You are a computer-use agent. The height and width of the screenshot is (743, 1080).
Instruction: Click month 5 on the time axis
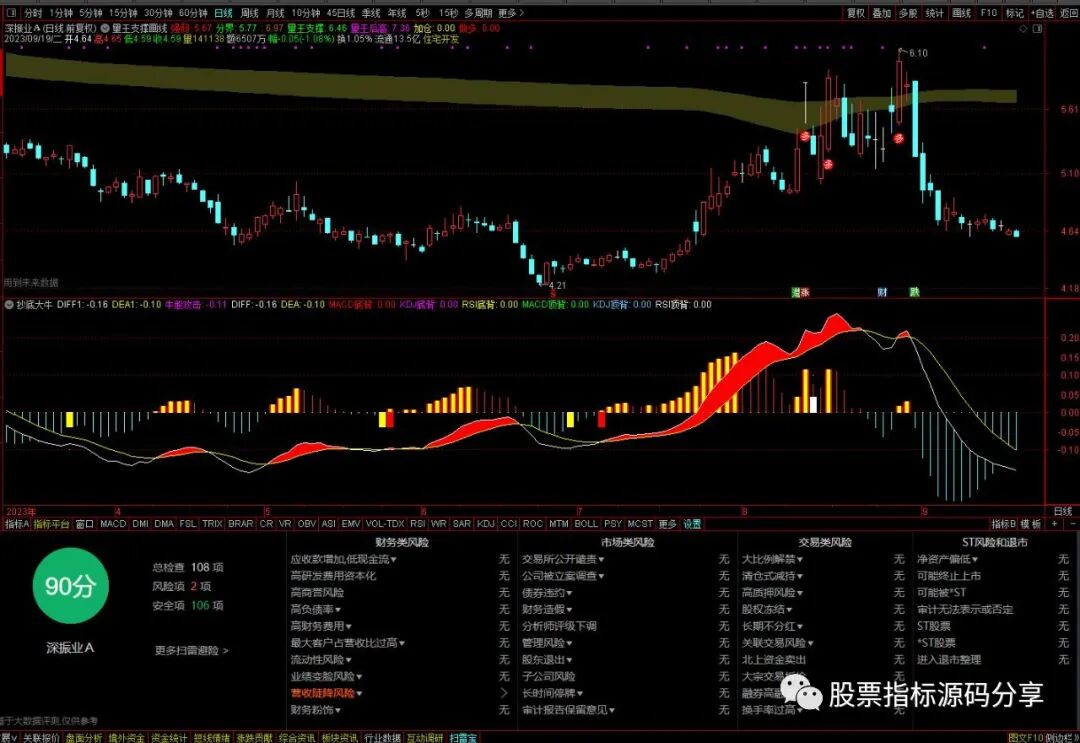coord(267,512)
